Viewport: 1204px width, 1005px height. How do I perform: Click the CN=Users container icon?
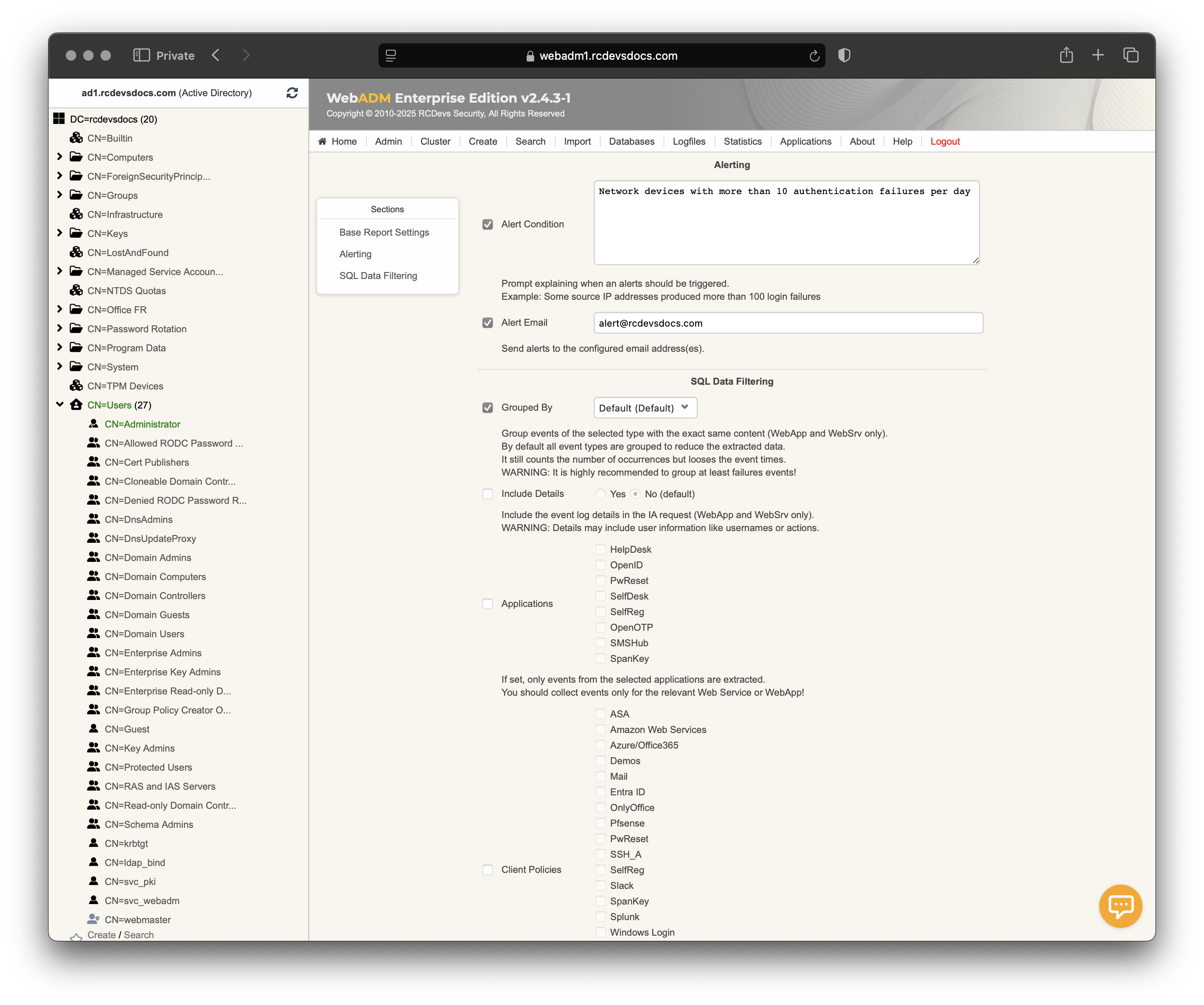[76, 405]
